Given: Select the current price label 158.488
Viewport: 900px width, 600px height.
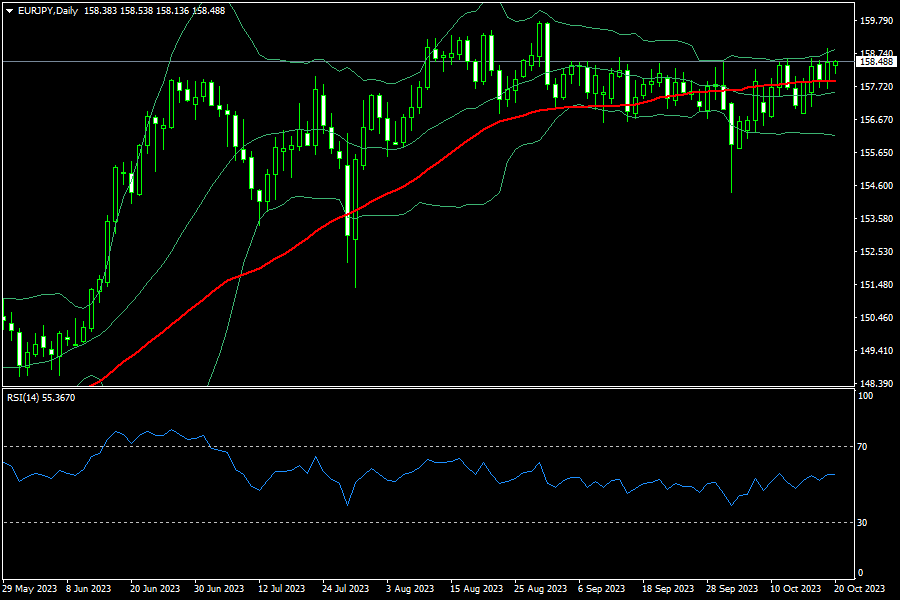Looking at the screenshot, I should click(877, 61).
